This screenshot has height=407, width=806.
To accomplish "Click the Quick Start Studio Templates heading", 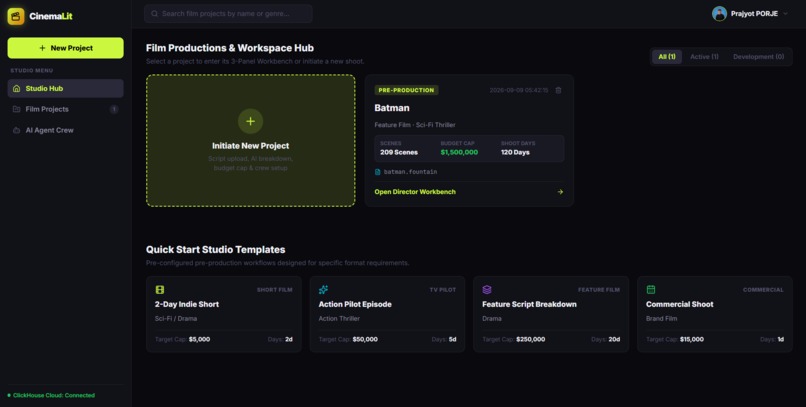I will 215,249.
